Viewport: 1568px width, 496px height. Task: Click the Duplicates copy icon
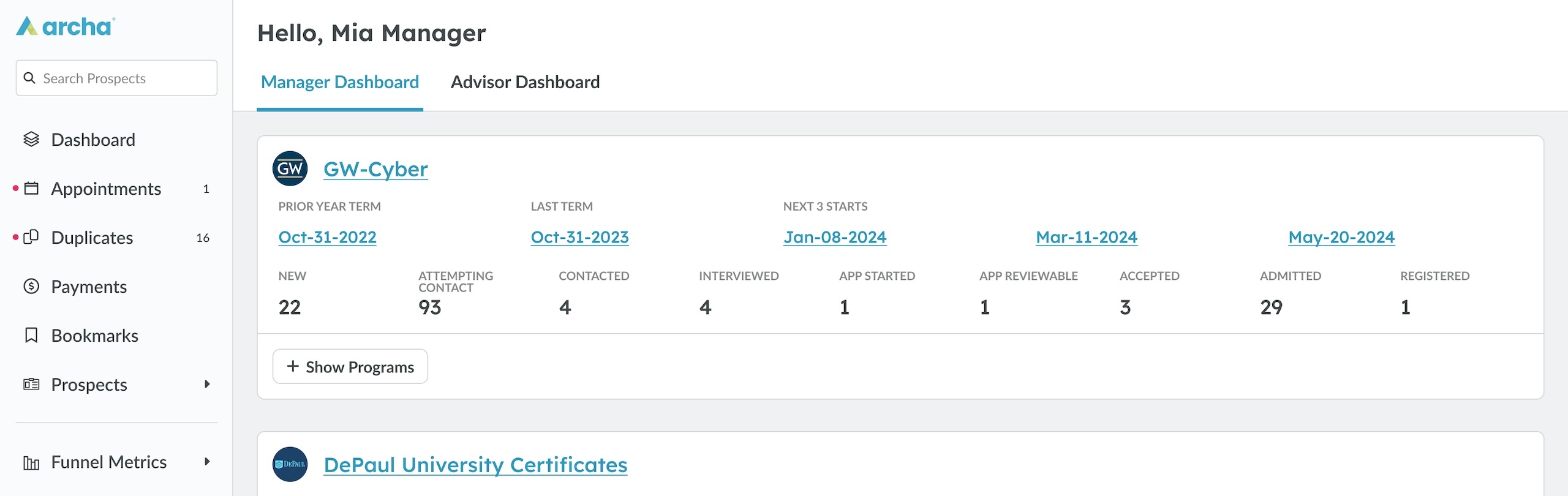point(31,237)
